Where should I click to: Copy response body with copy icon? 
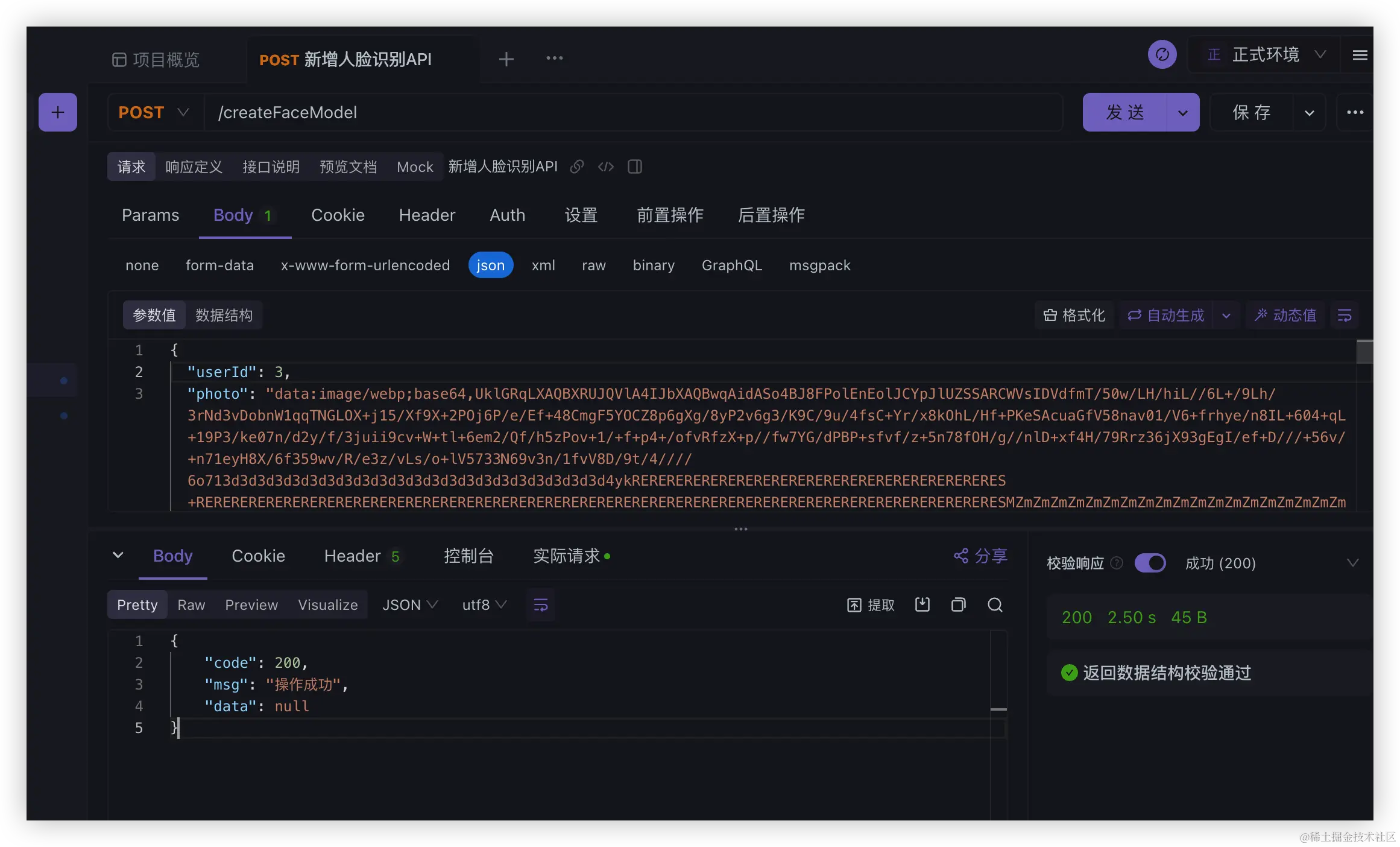pyautogui.click(x=958, y=605)
